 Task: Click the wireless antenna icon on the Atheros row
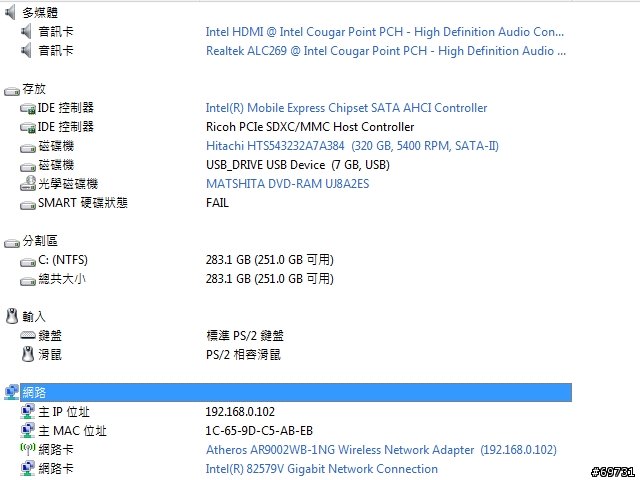coord(28,449)
